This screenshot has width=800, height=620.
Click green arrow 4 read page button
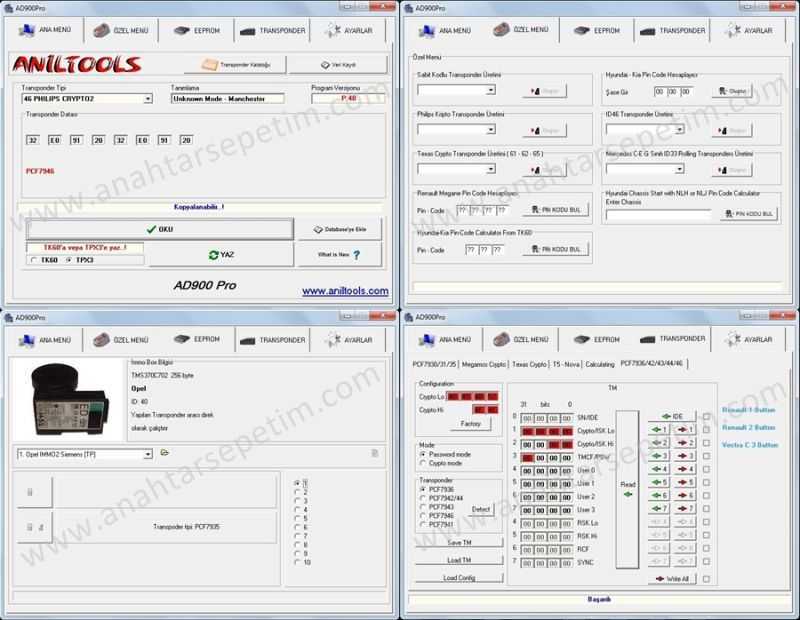tap(659, 469)
